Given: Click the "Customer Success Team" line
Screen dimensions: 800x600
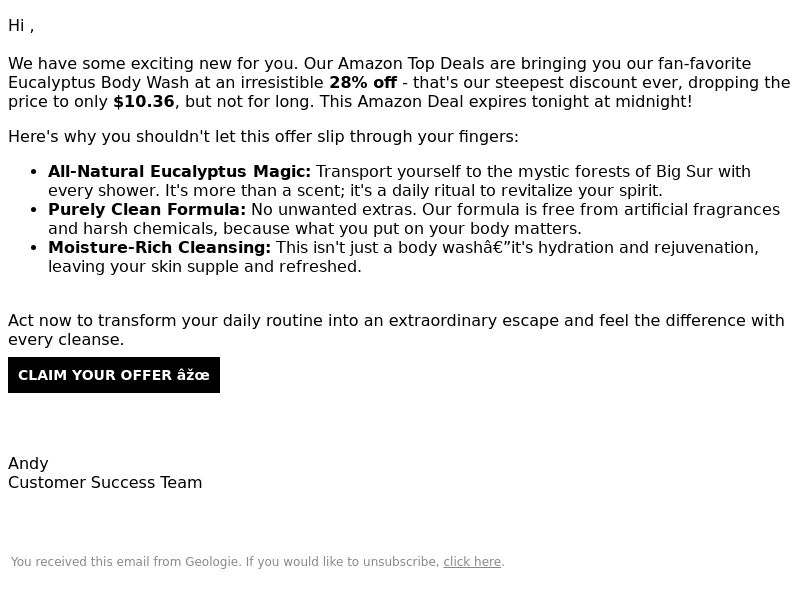Looking at the screenshot, I should 105,483.
